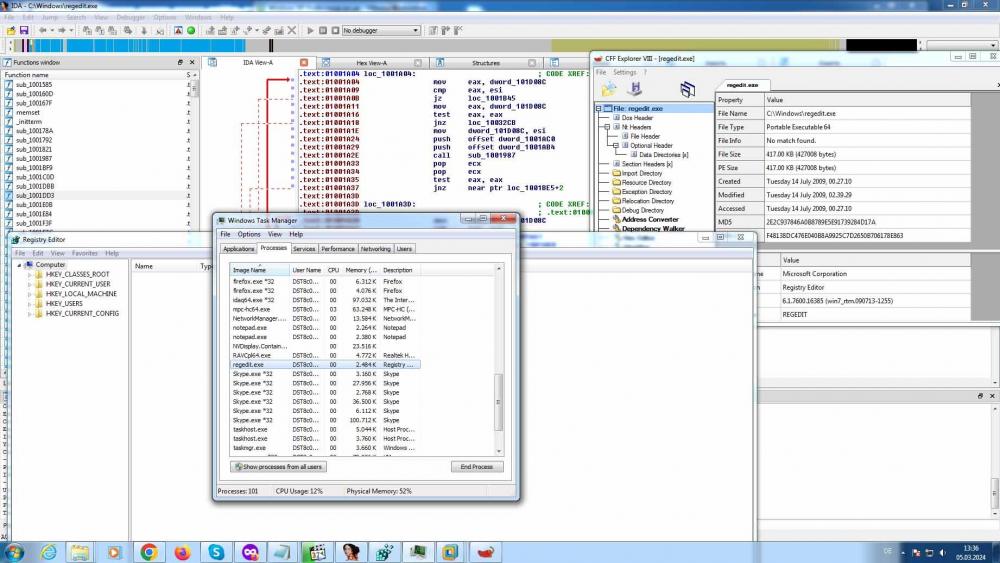This screenshot has height=563, width=1000.
Task: Click the Task Manager process list scrollbar
Action: (499, 400)
